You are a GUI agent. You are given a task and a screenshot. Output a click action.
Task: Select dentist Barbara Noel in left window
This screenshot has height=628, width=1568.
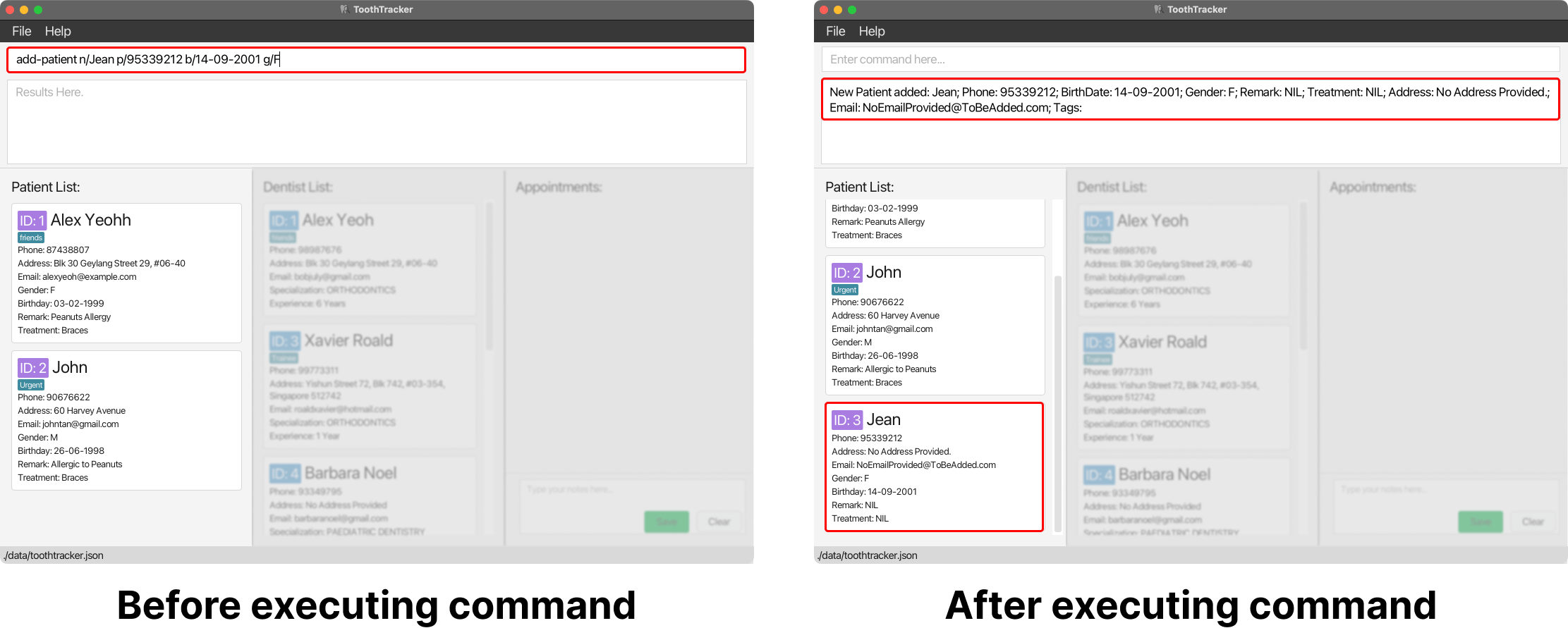pyautogui.click(x=370, y=497)
